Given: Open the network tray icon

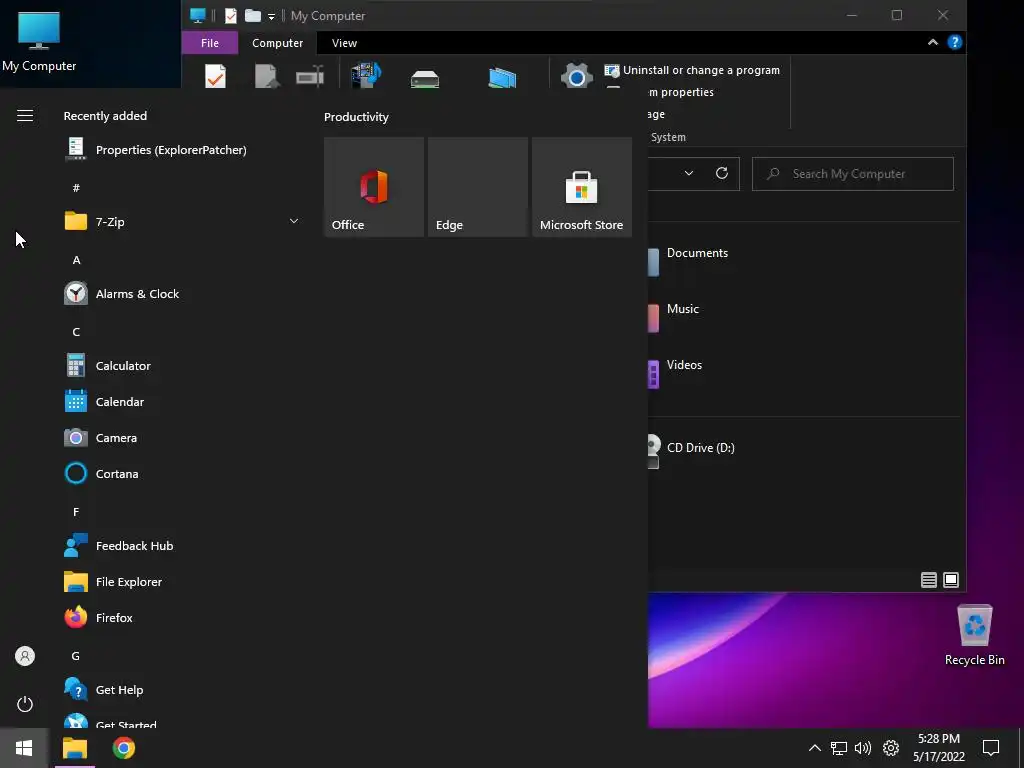Looking at the screenshot, I should click(839, 748).
